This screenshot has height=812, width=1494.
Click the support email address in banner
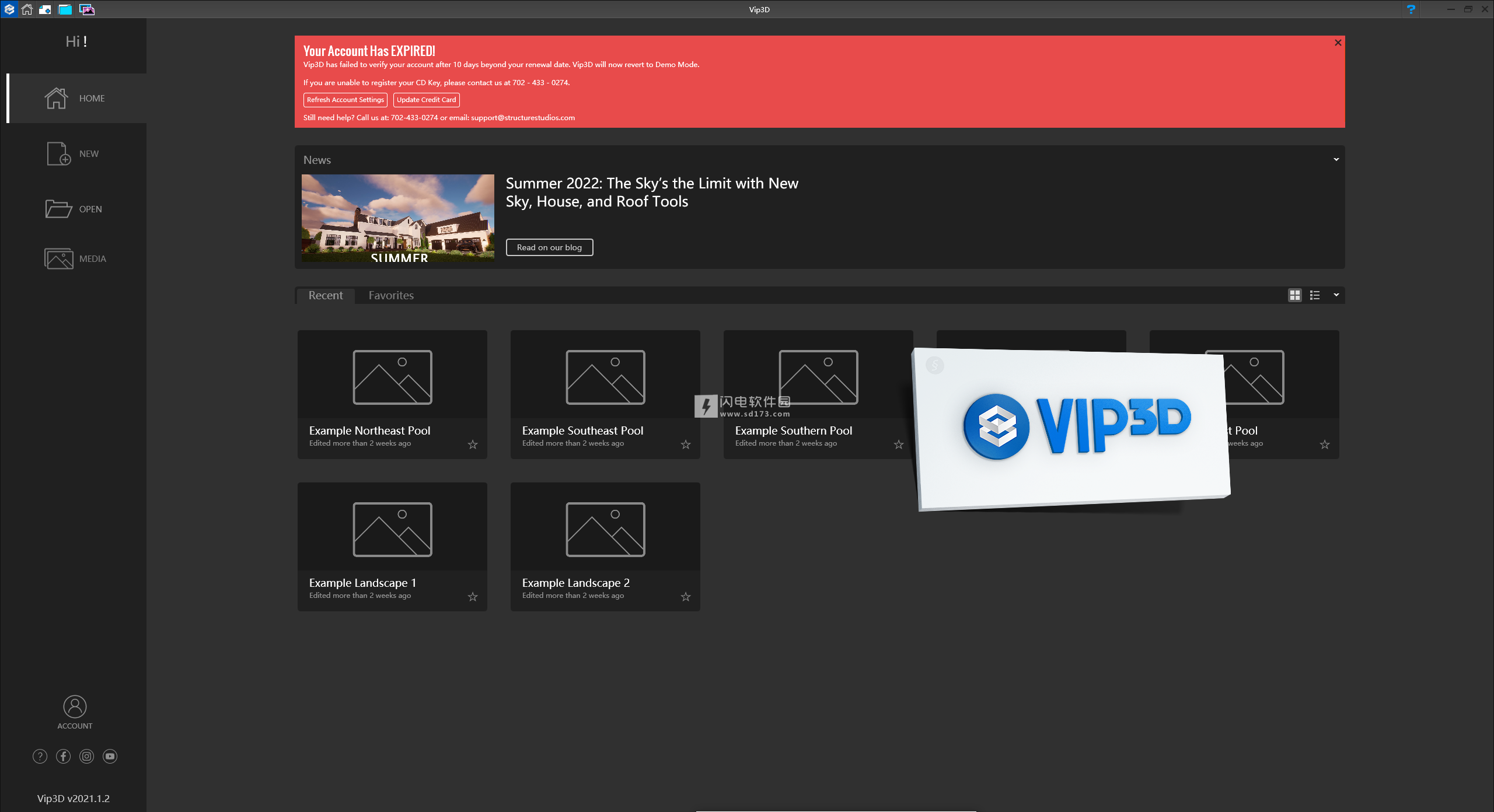[523, 118]
